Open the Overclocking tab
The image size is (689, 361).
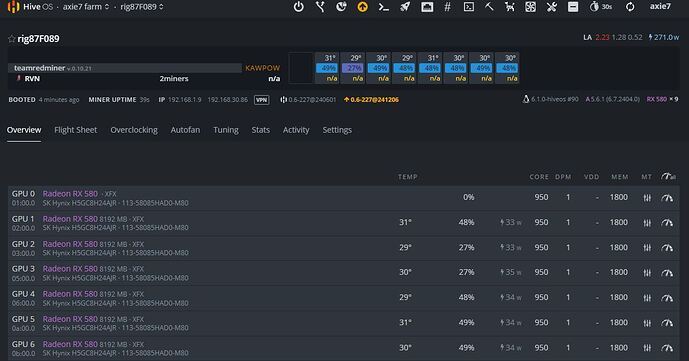pyautogui.click(x=134, y=130)
